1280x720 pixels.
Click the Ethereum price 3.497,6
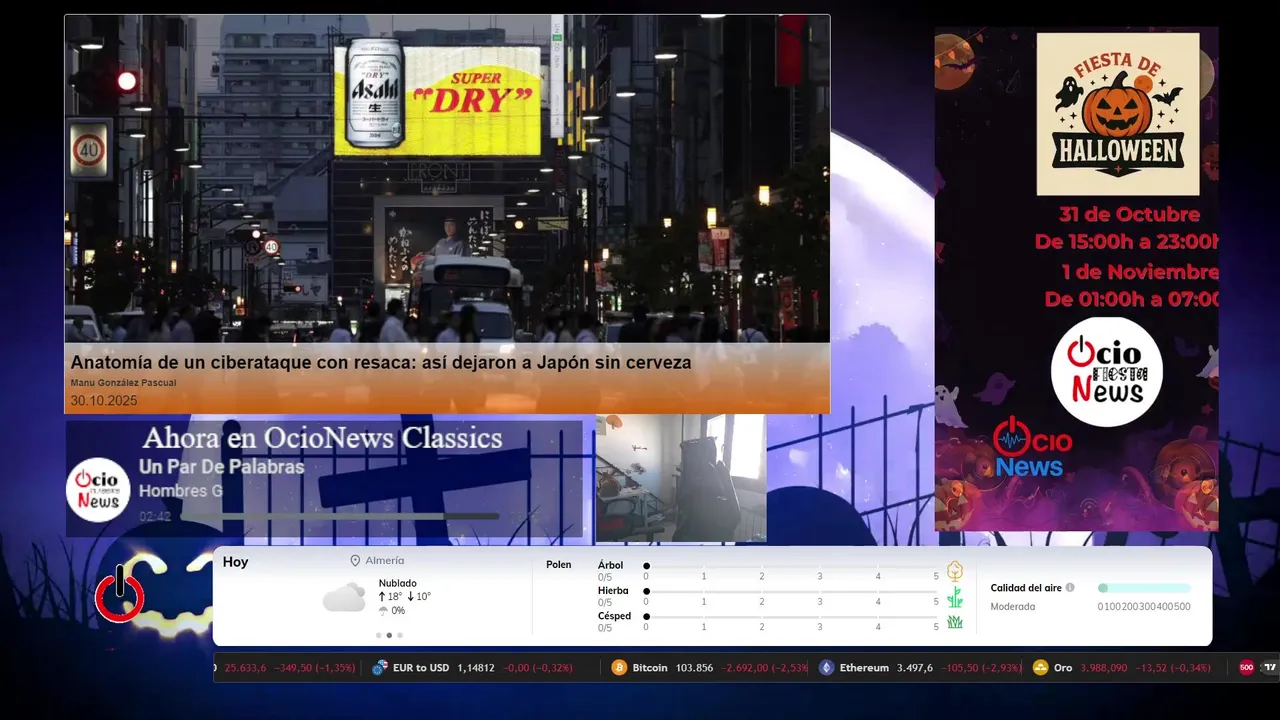915,667
